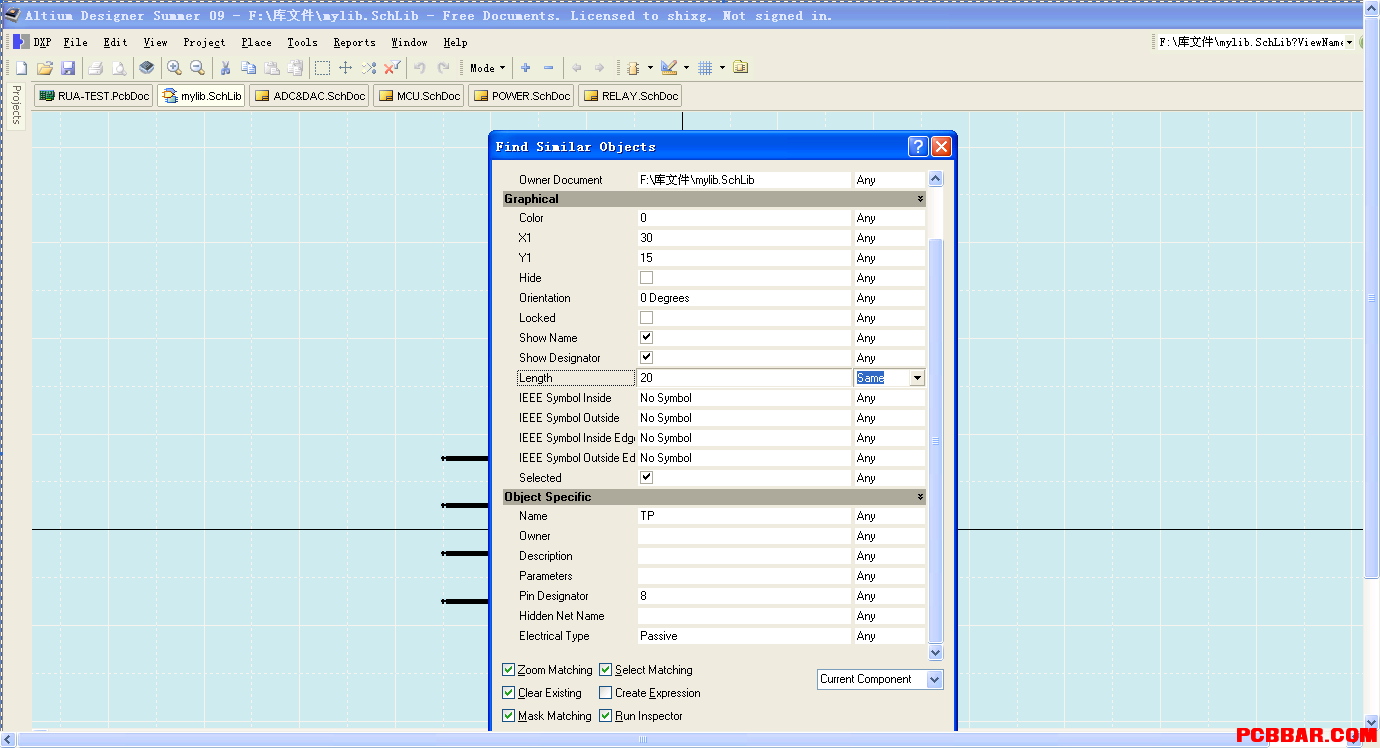The image size is (1380, 748).
Task: Click the copy icon
Action: (x=249, y=68)
